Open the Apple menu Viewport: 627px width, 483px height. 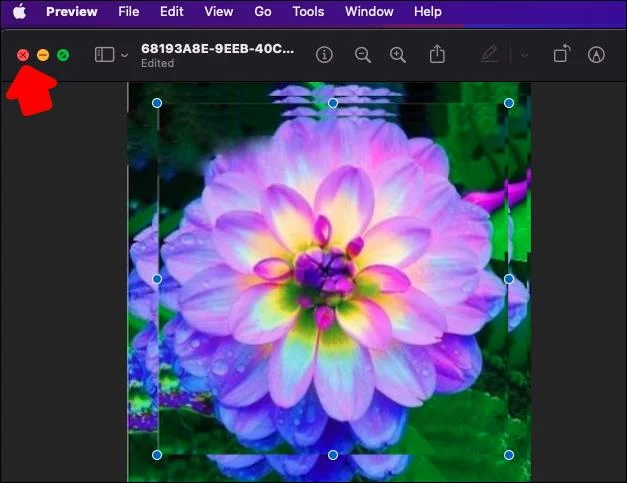[x=19, y=12]
